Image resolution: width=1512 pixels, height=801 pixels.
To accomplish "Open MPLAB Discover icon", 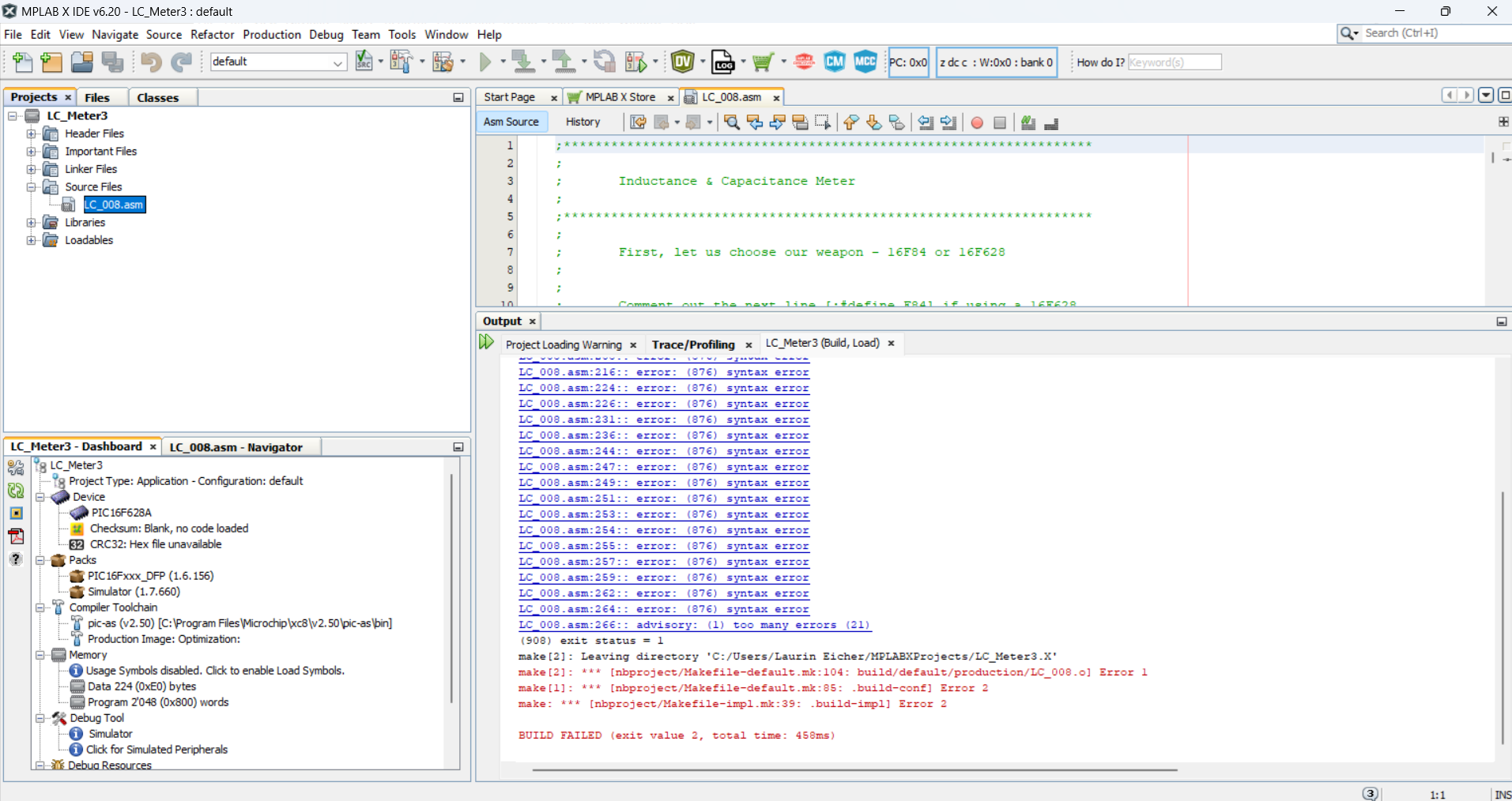I will click(804, 62).
